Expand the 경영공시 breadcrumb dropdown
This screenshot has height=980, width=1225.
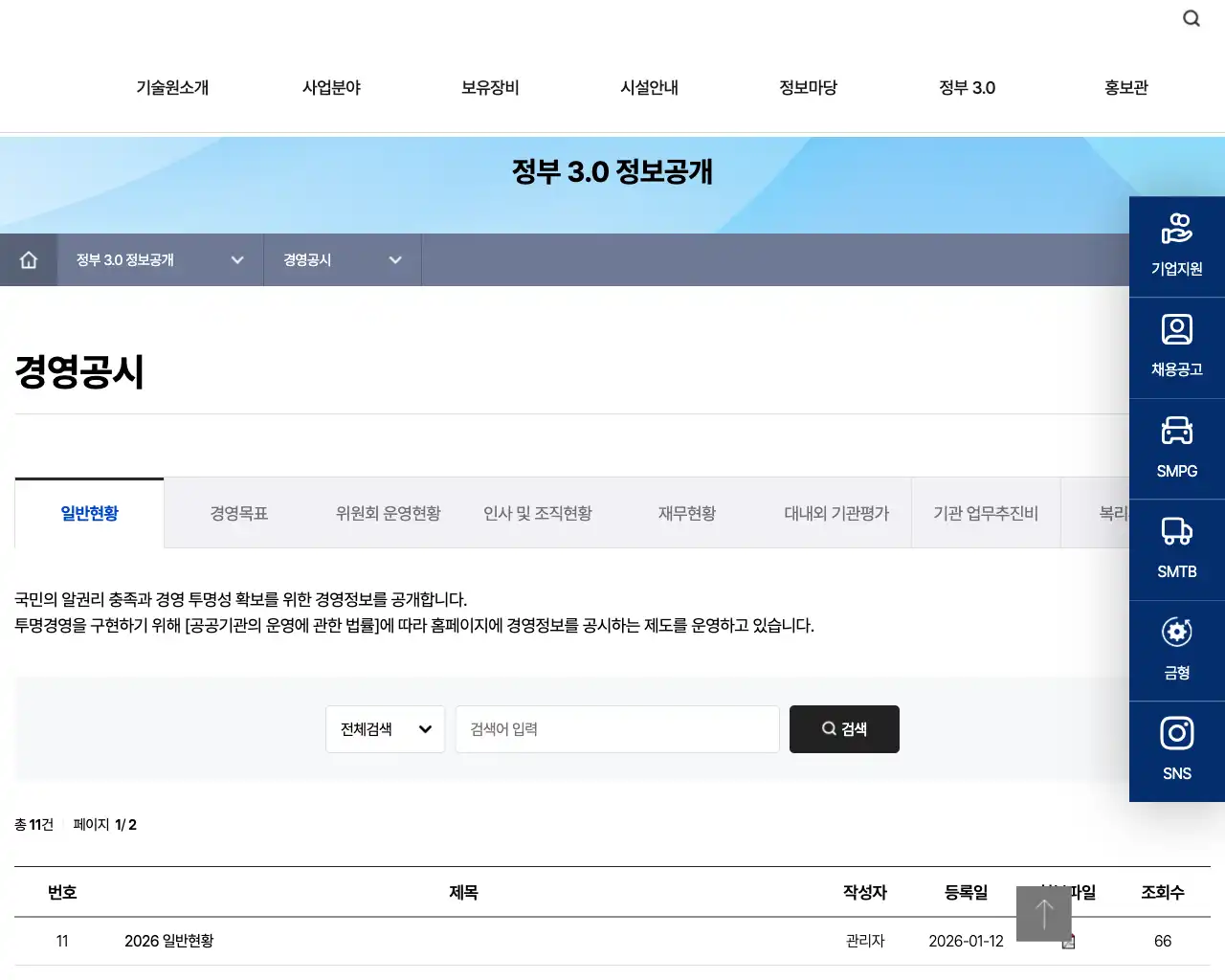394,259
